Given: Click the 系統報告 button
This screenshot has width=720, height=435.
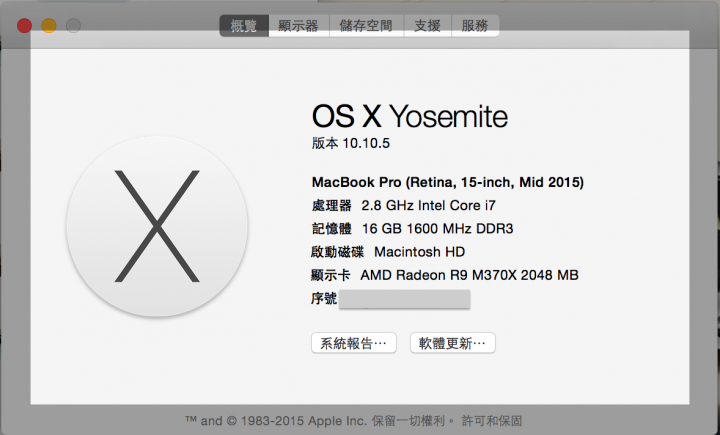Looking at the screenshot, I should pyautogui.click(x=354, y=343).
